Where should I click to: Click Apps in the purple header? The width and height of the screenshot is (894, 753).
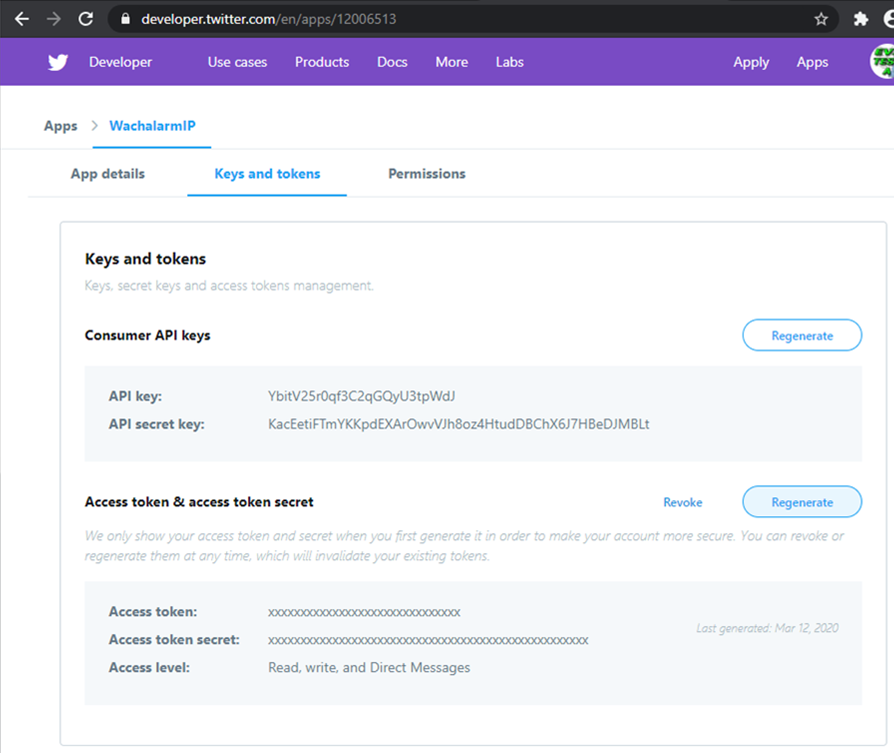(x=812, y=62)
